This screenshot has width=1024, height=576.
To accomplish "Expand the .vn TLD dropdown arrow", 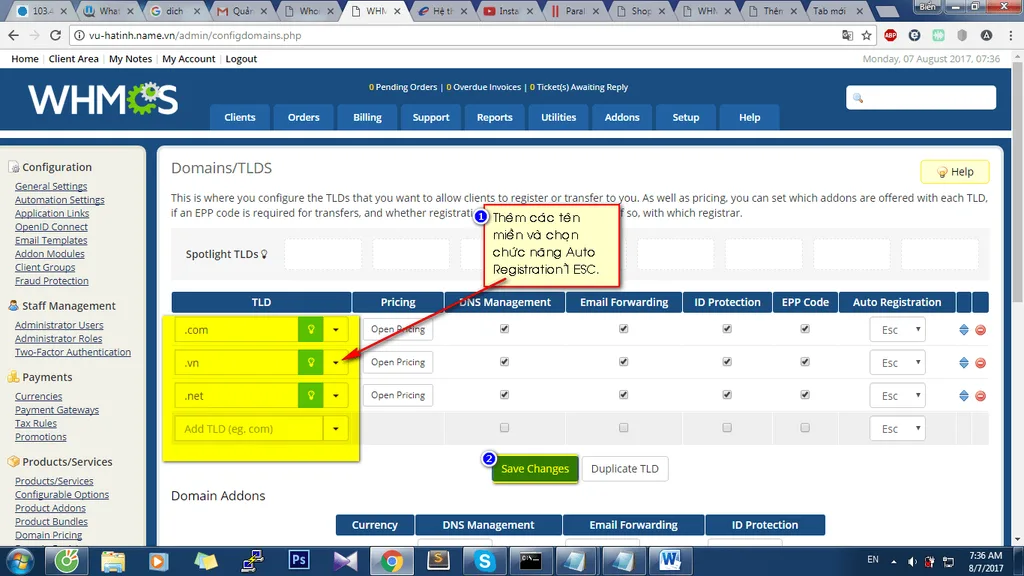I will pos(336,362).
